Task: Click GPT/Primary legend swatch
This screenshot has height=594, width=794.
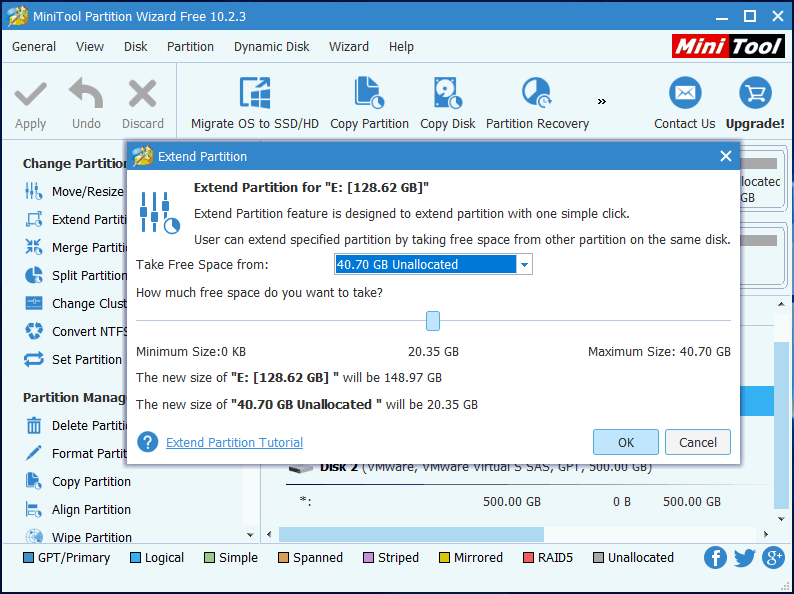Action: 29,558
